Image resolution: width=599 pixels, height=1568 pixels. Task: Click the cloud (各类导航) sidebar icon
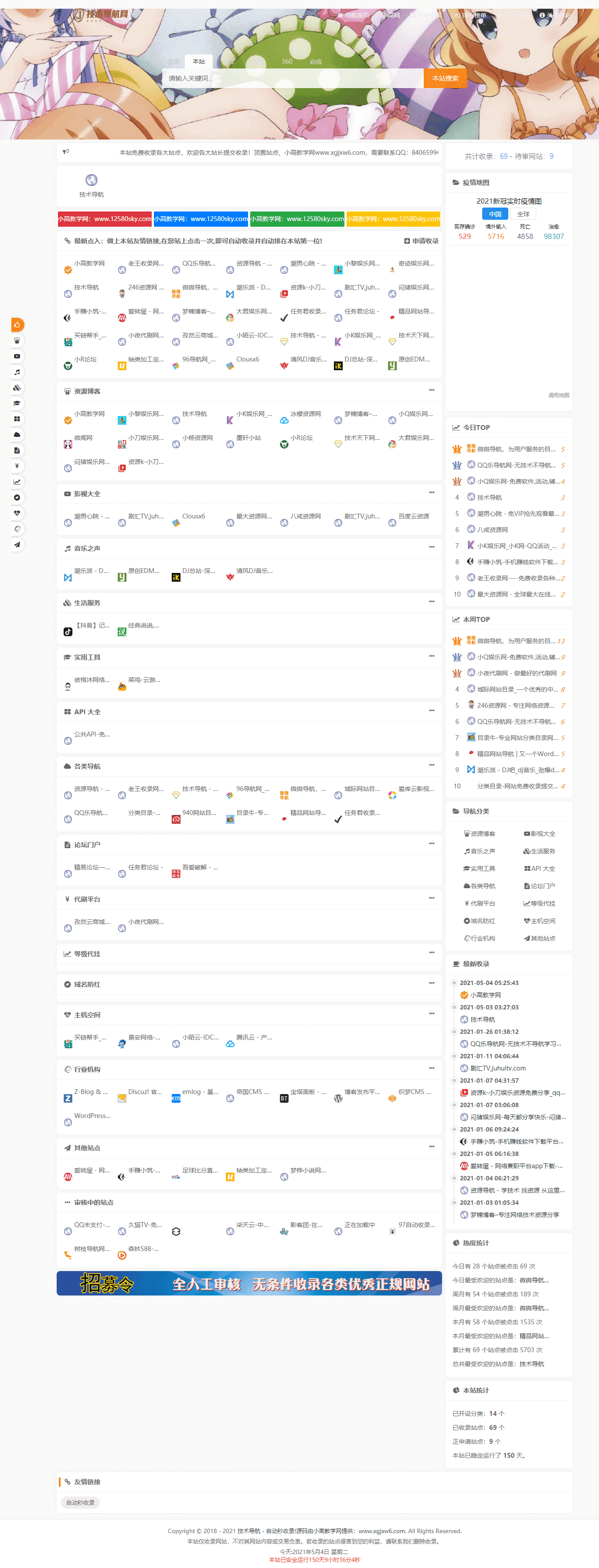click(x=17, y=435)
